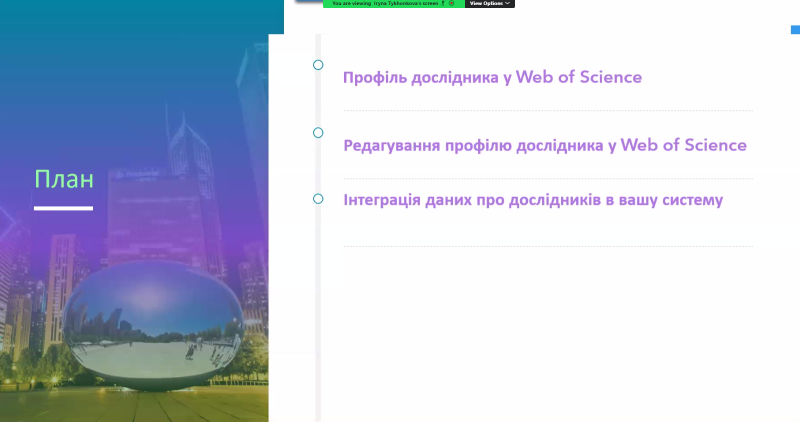800x422 pixels.
Task: Click the 'План' slide title
Action: (64, 179)
